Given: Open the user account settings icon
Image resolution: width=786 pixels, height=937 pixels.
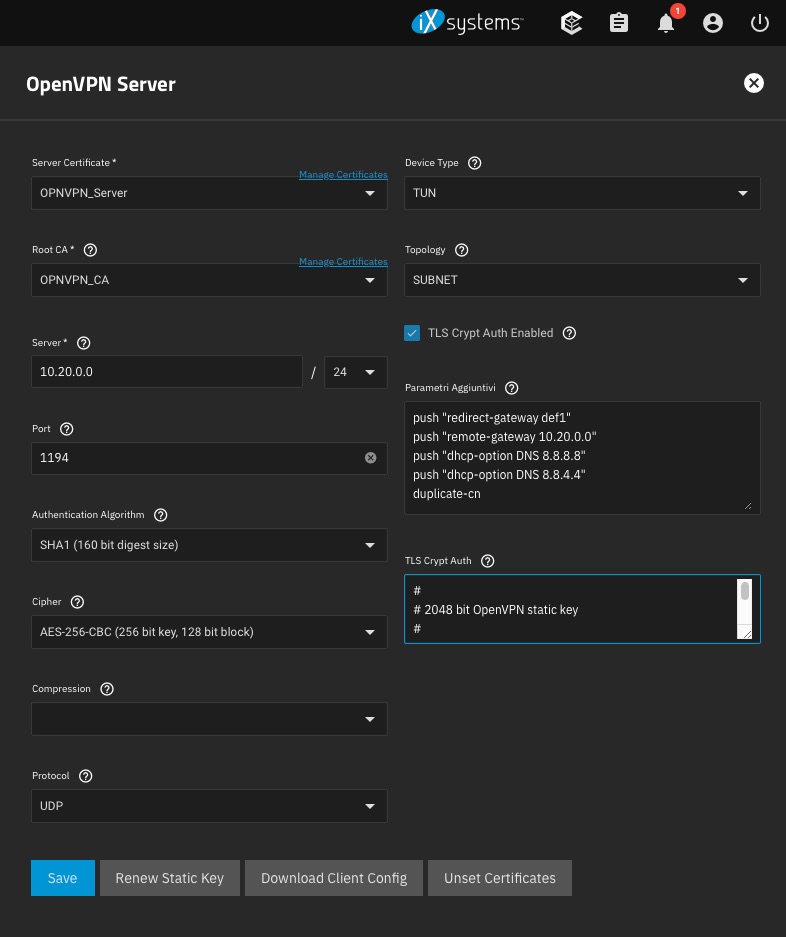Looking at the screenshot, I should (713, 23).
